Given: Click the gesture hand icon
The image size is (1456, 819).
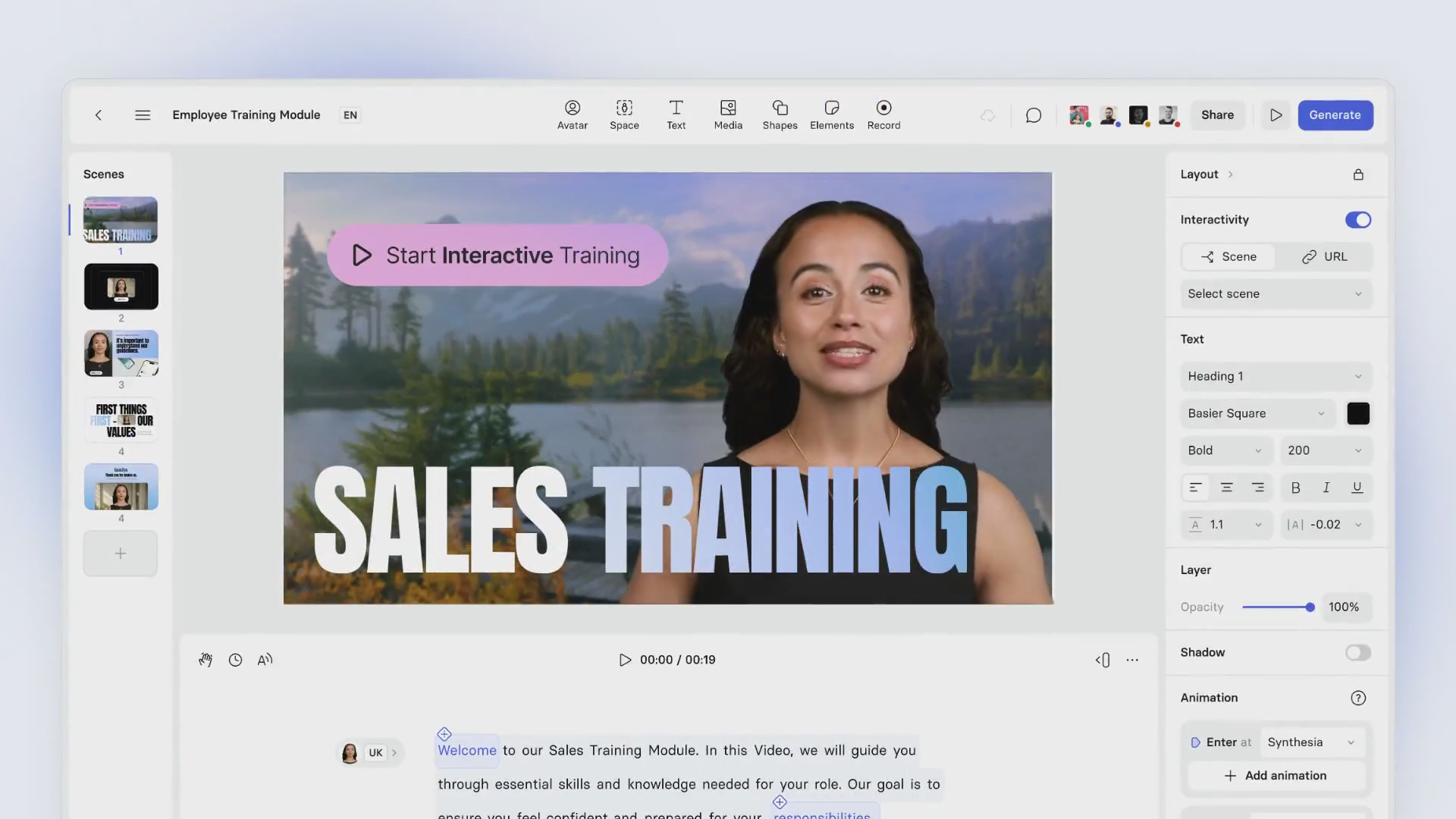Looking at the screenshot, I should click(206, 660).
